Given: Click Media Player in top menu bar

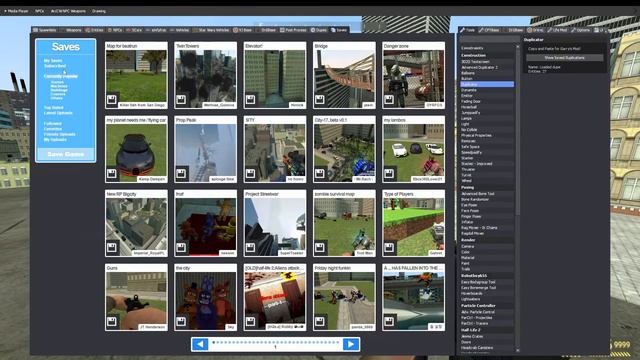Looking at the screenshot, I should click(17, 11).
